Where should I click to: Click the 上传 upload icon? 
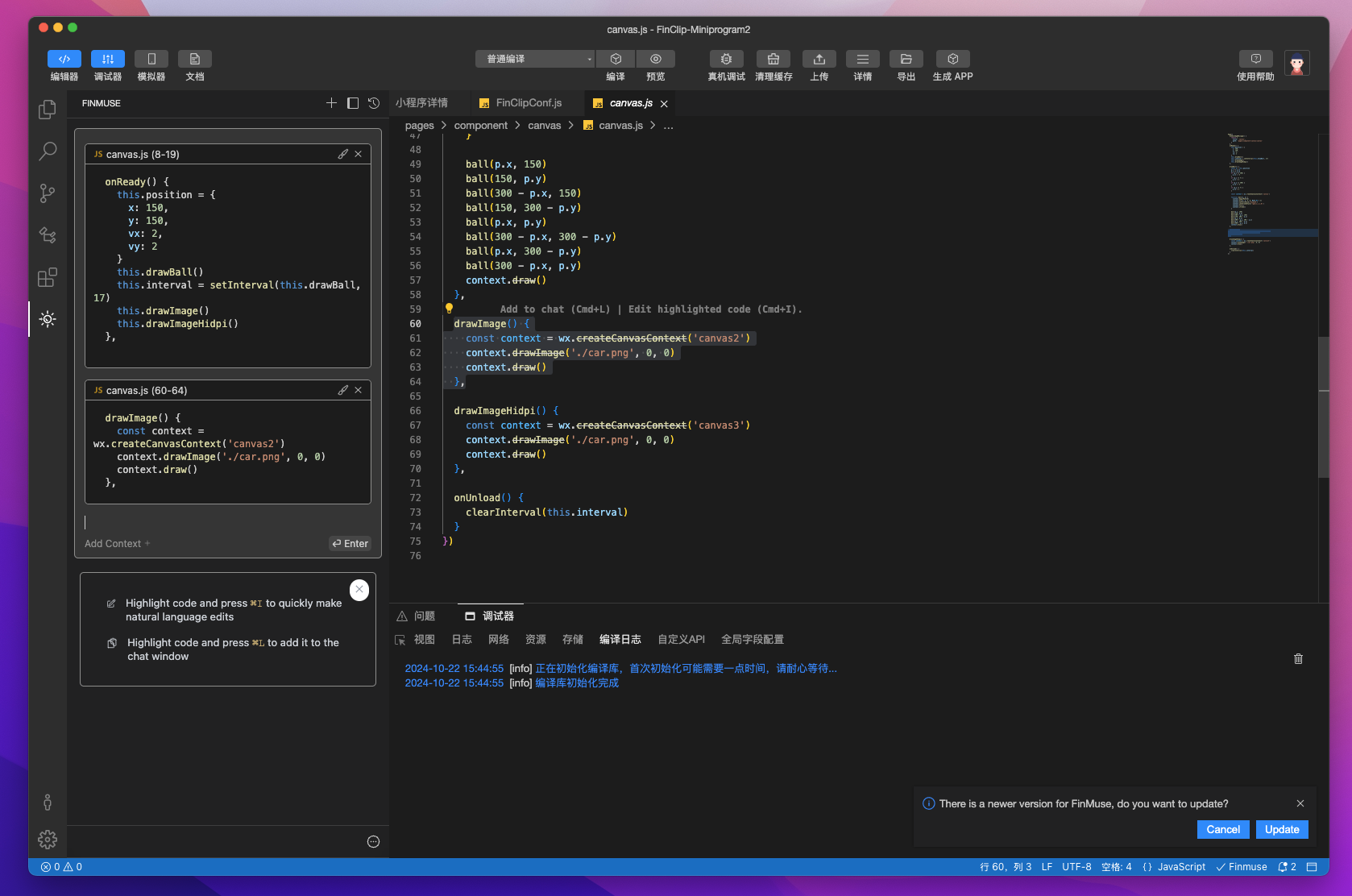click(819, 59)
